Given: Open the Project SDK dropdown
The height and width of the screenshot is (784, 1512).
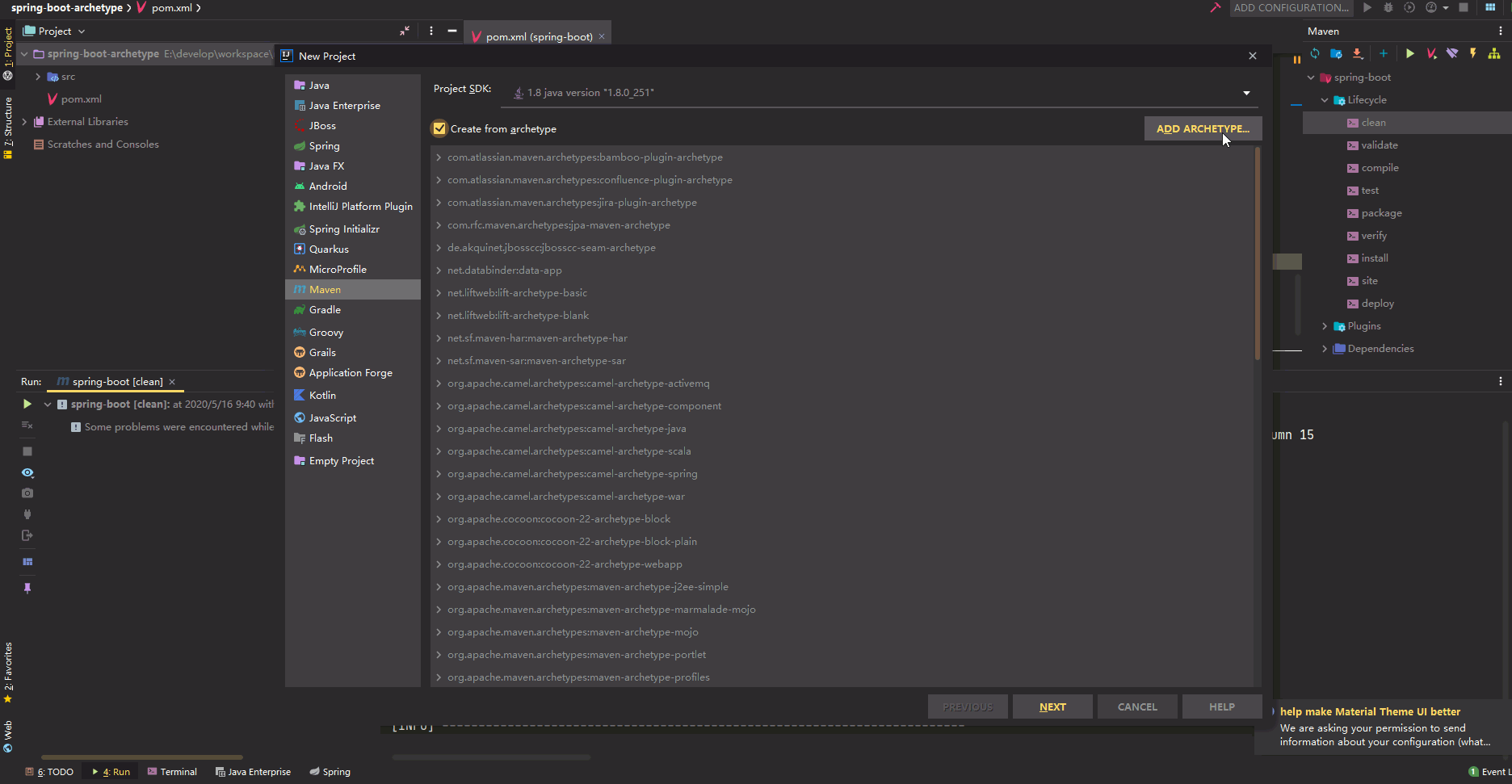Looking at the screenshot, I should 1246,93.
